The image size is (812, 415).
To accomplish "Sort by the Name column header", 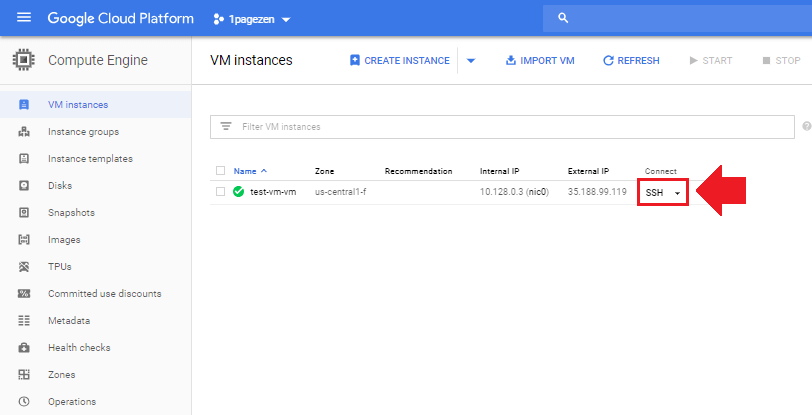I will (x=250, y=171).
